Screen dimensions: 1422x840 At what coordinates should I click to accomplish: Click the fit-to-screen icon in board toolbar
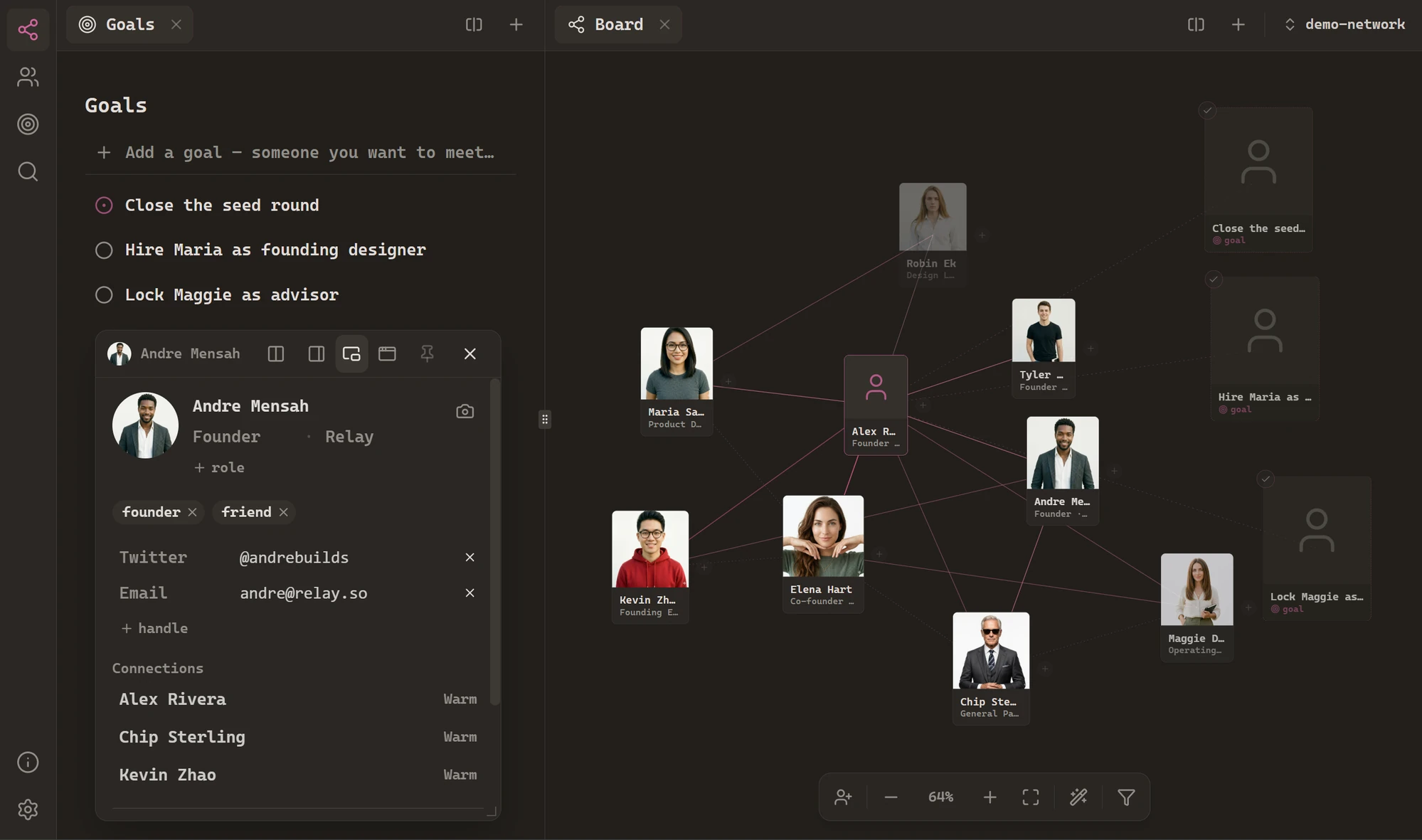(x=1031, y=797)
